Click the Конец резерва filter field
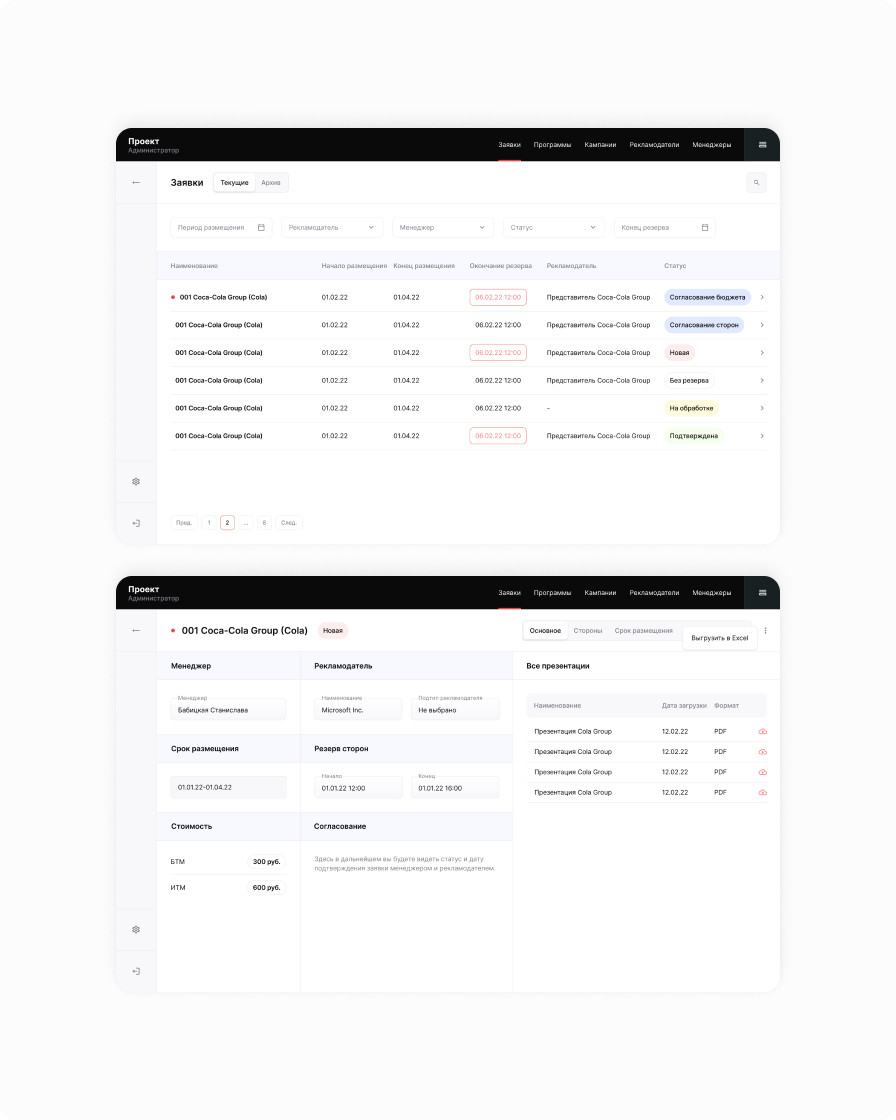 pyautogui.click(x=664, y=228)
